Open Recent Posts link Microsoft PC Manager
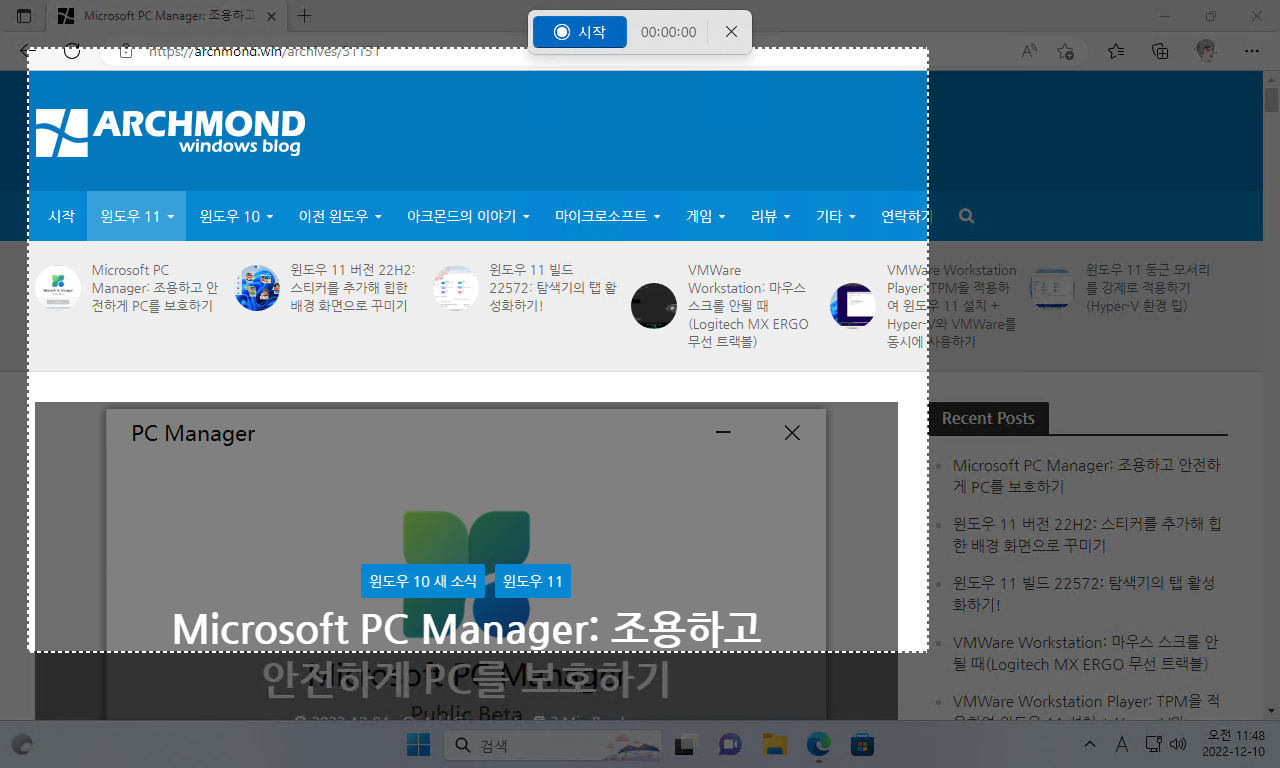Image resolution: width=1280 pixels, height=768 pixels. [x=1086, y=476]
